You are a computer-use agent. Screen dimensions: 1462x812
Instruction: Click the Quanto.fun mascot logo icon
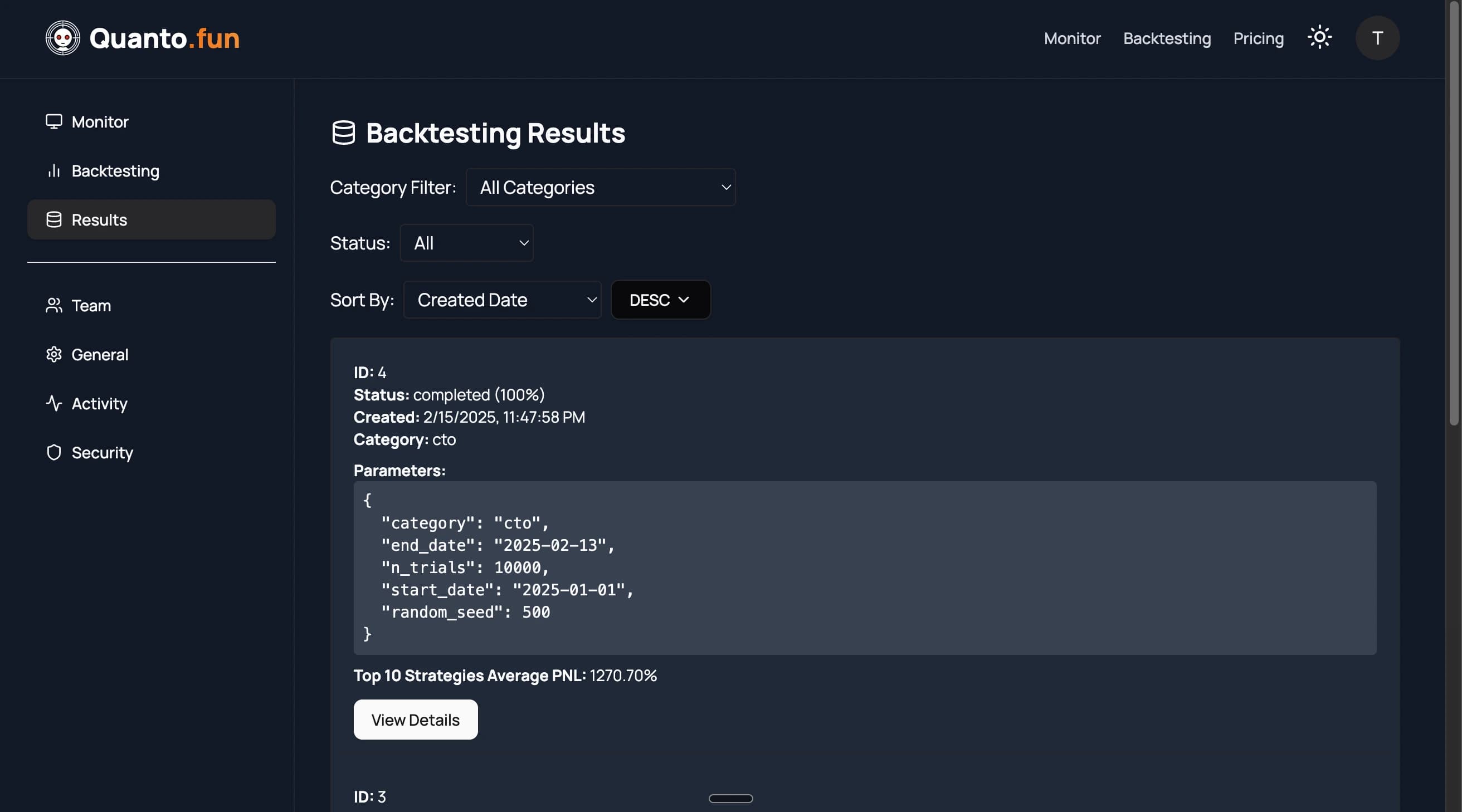62,38
